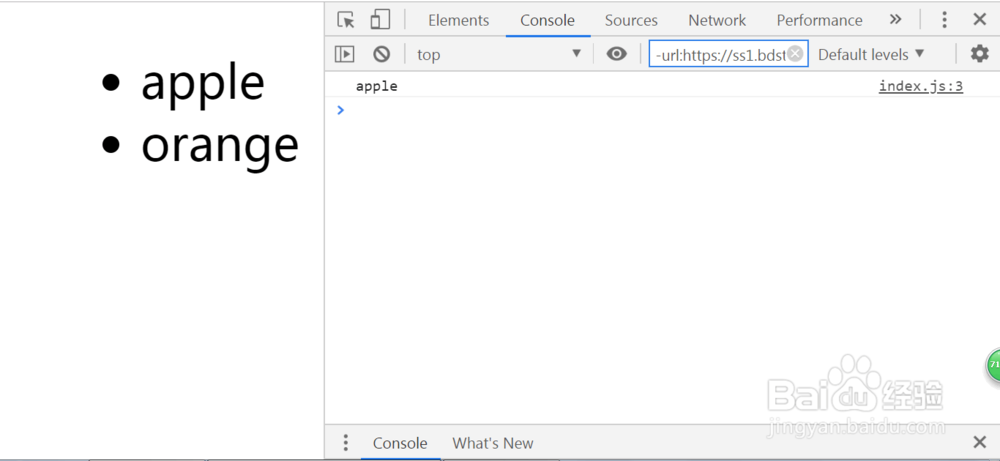Toggle the live expression eye icon
The height and width of the screenshot is (461, 1000).
point(616,54)
